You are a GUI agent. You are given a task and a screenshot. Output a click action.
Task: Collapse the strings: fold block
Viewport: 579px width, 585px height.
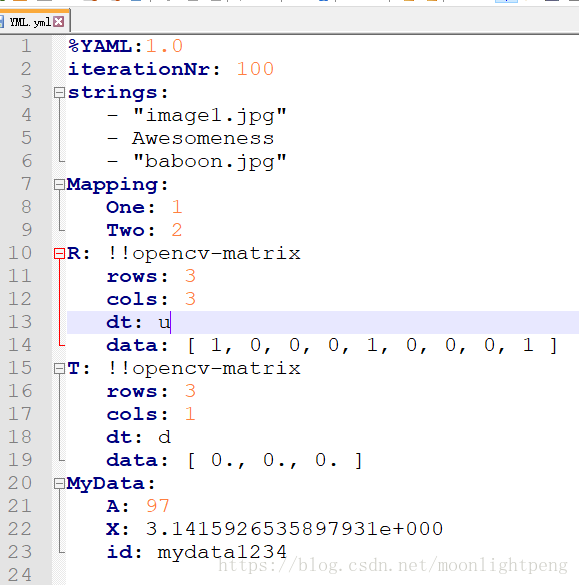point(59,92)
